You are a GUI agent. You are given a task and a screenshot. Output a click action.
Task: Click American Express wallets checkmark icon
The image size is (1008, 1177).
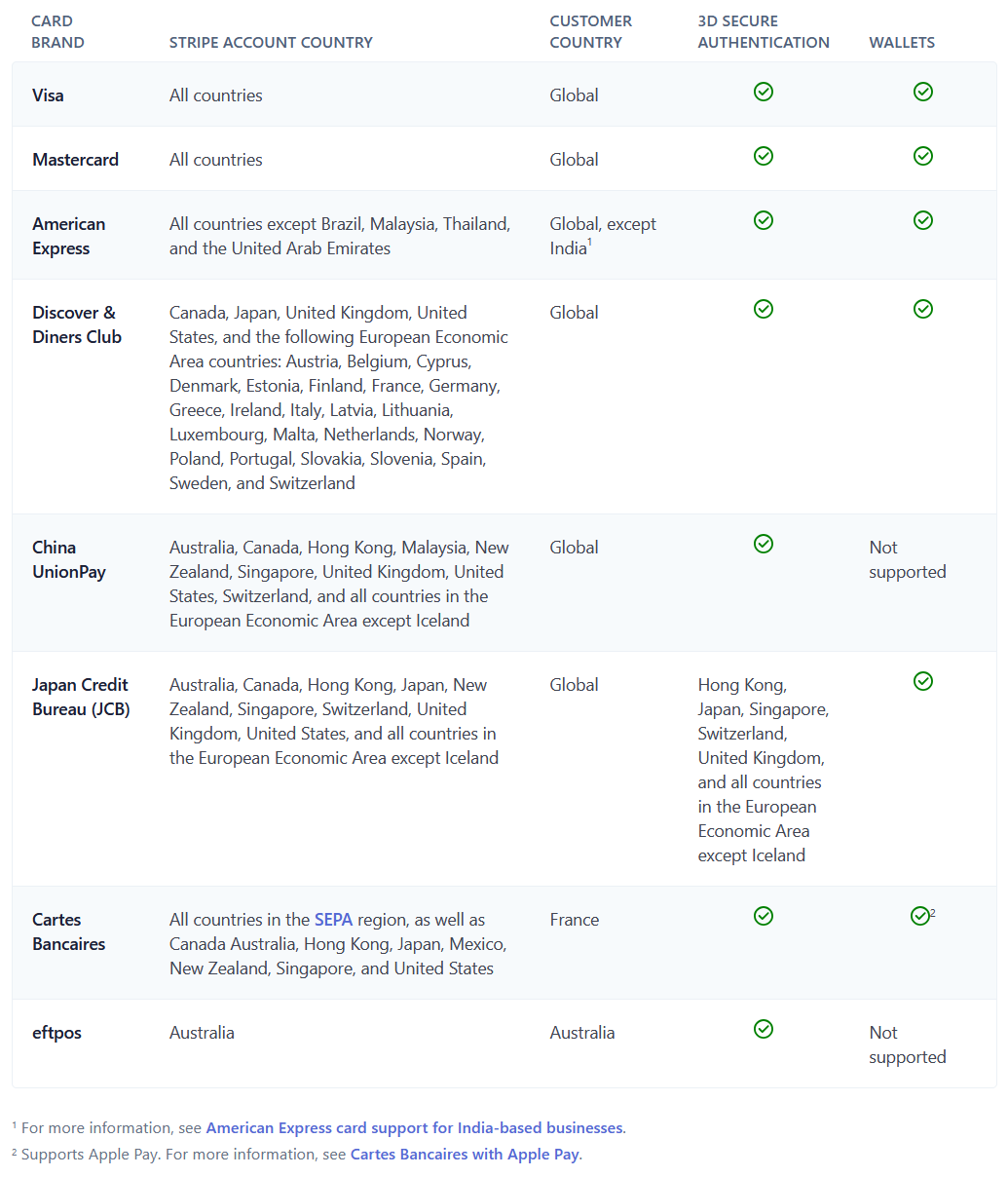coord(923,220)
